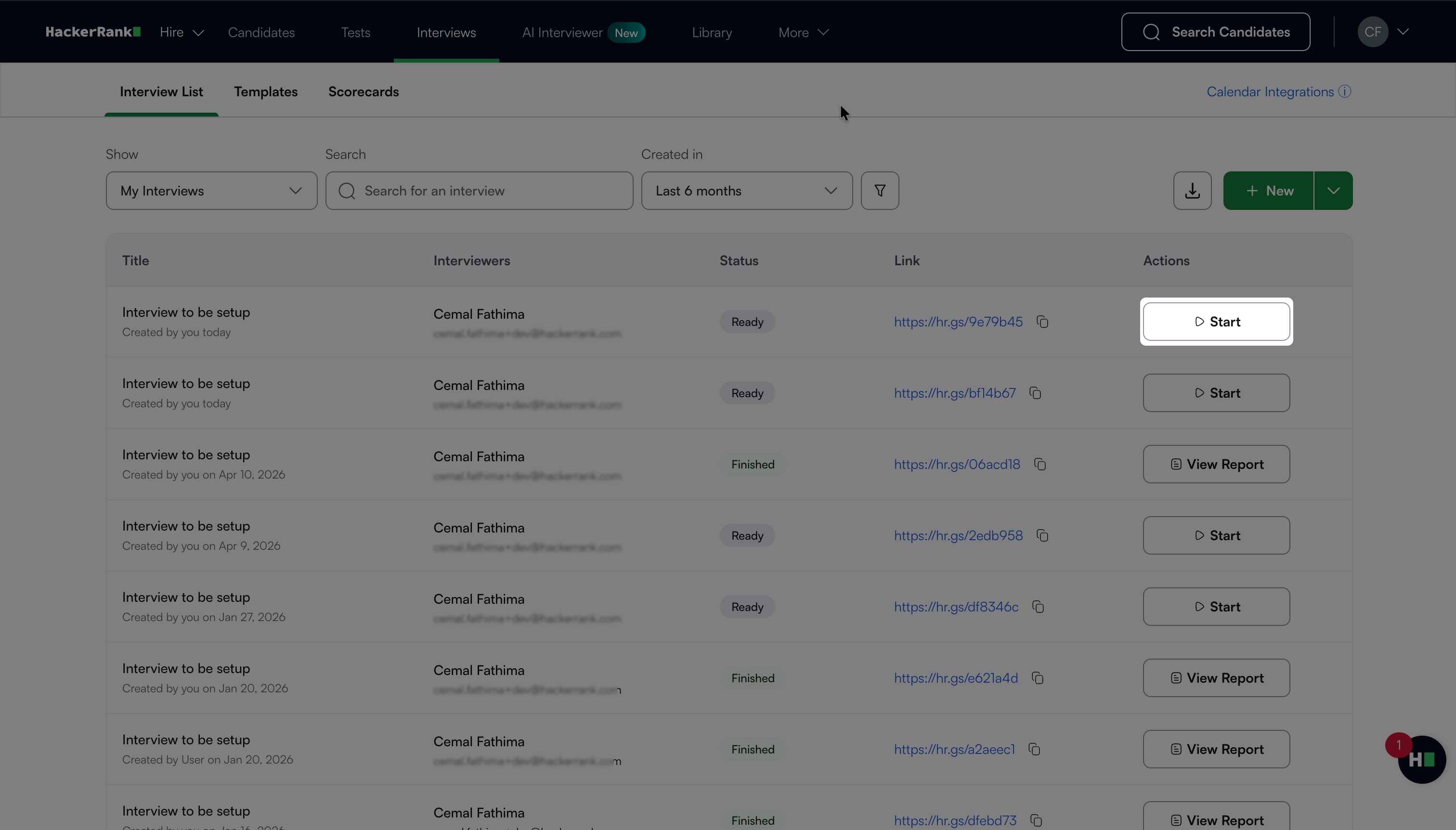The image size is (1456, 830).
Task: Copy the hr.gs/df8346c interview link
Action: [x=1038, y=607]
